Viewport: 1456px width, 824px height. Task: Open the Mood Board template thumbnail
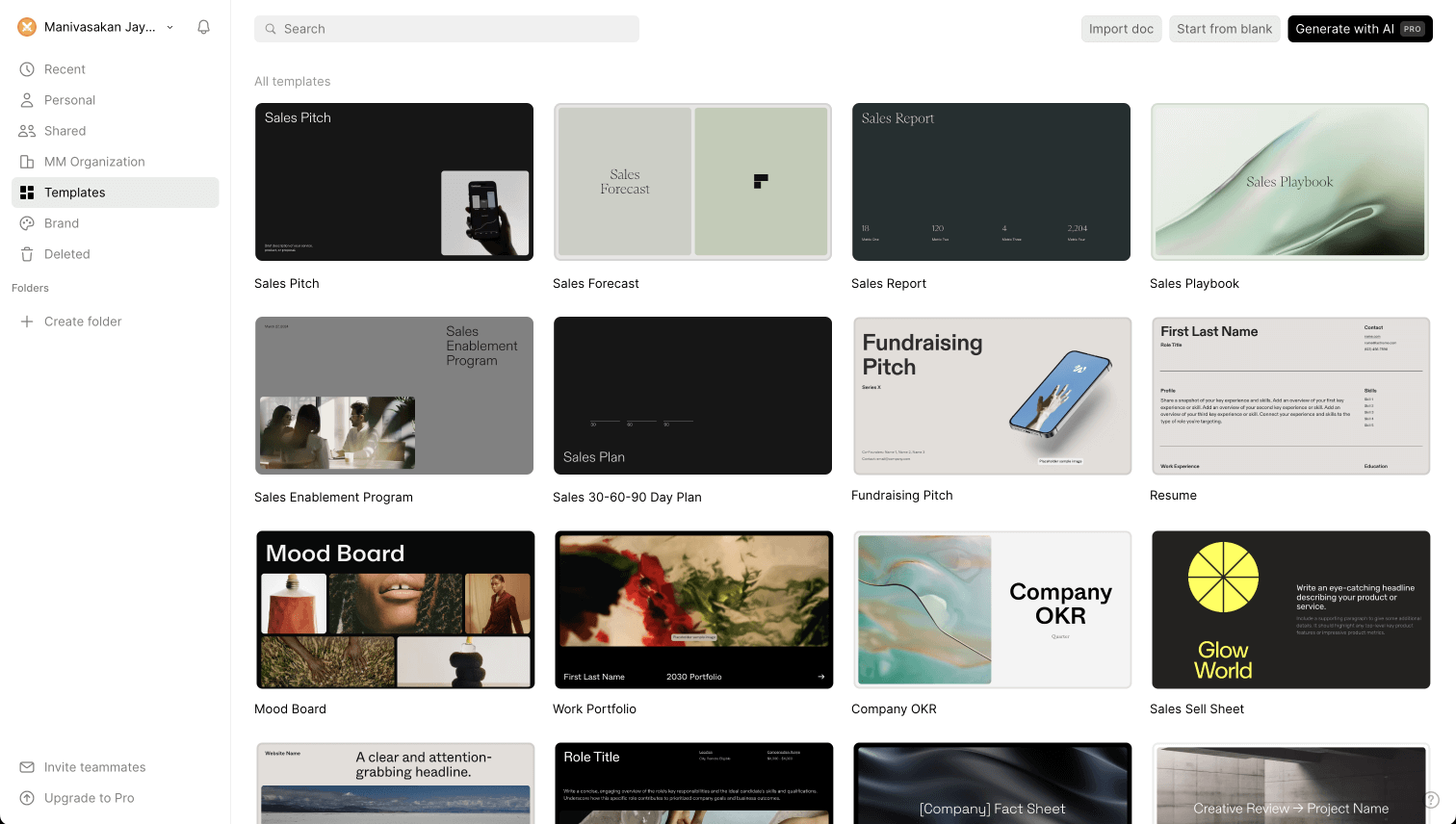(x=395, y=609)
